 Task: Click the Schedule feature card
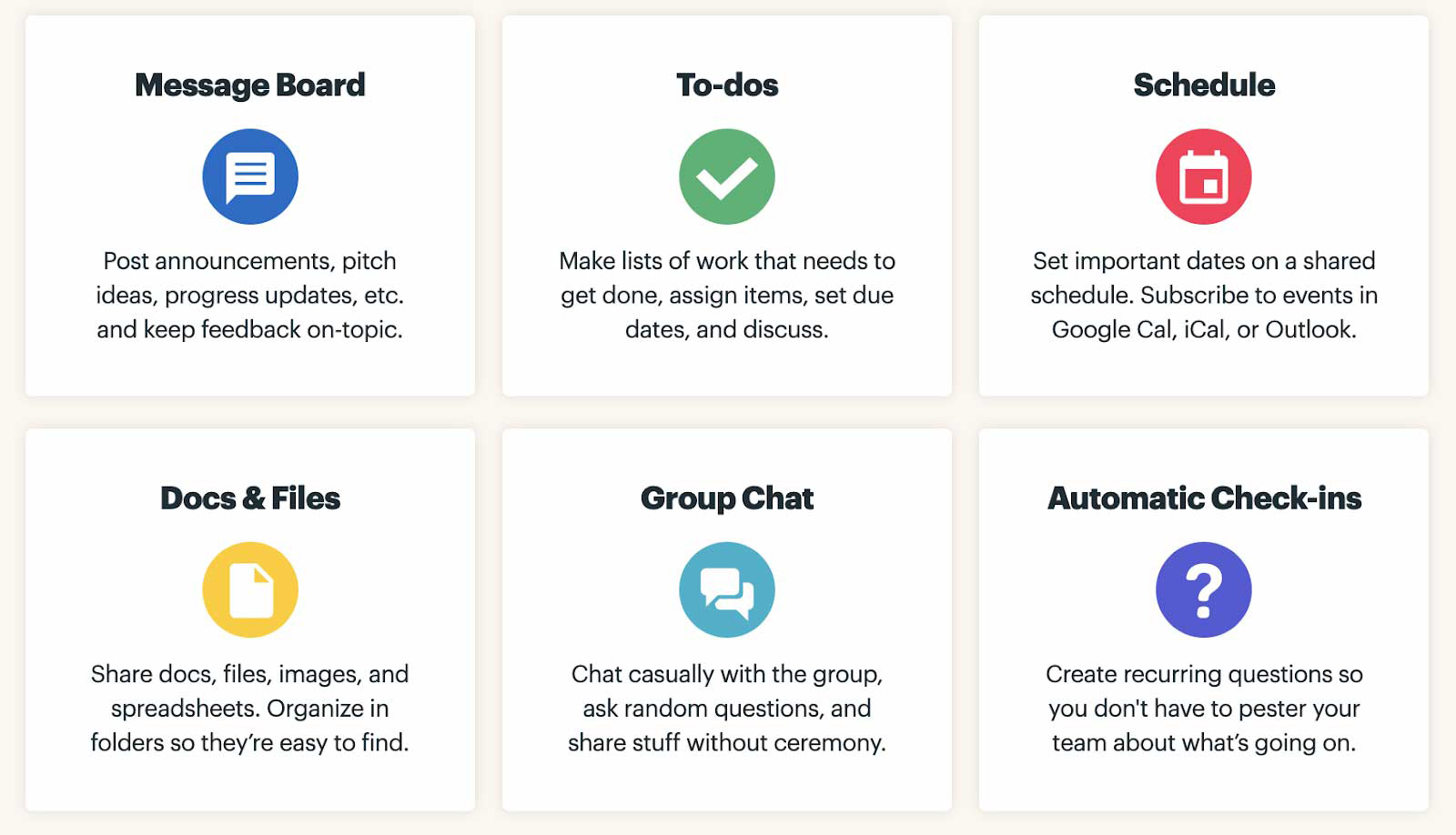(1203, 205)
